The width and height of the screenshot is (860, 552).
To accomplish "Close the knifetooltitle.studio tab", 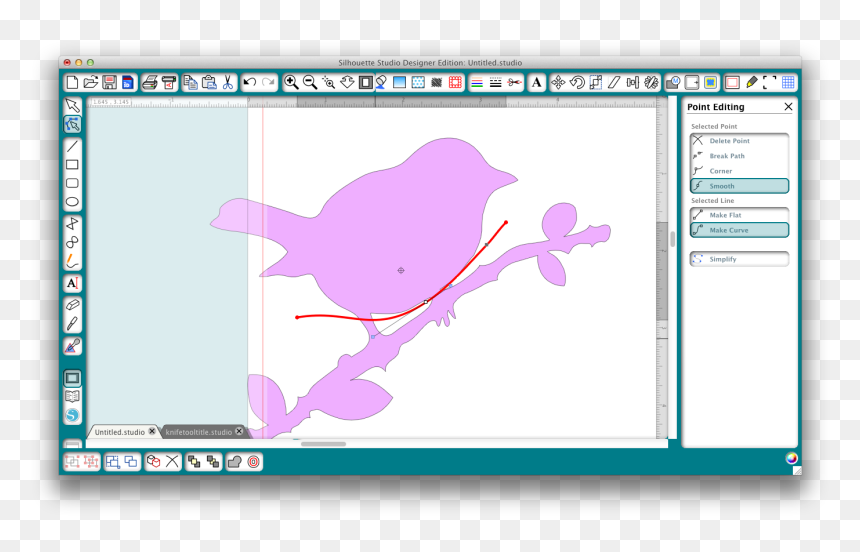I will coord(239,431).
